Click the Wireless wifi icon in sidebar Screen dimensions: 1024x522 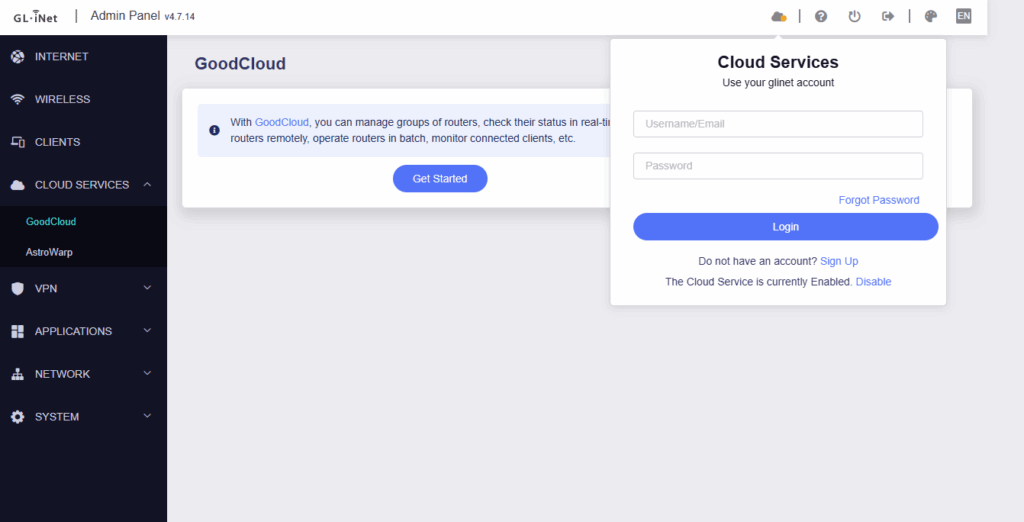(x=18, y=99)
